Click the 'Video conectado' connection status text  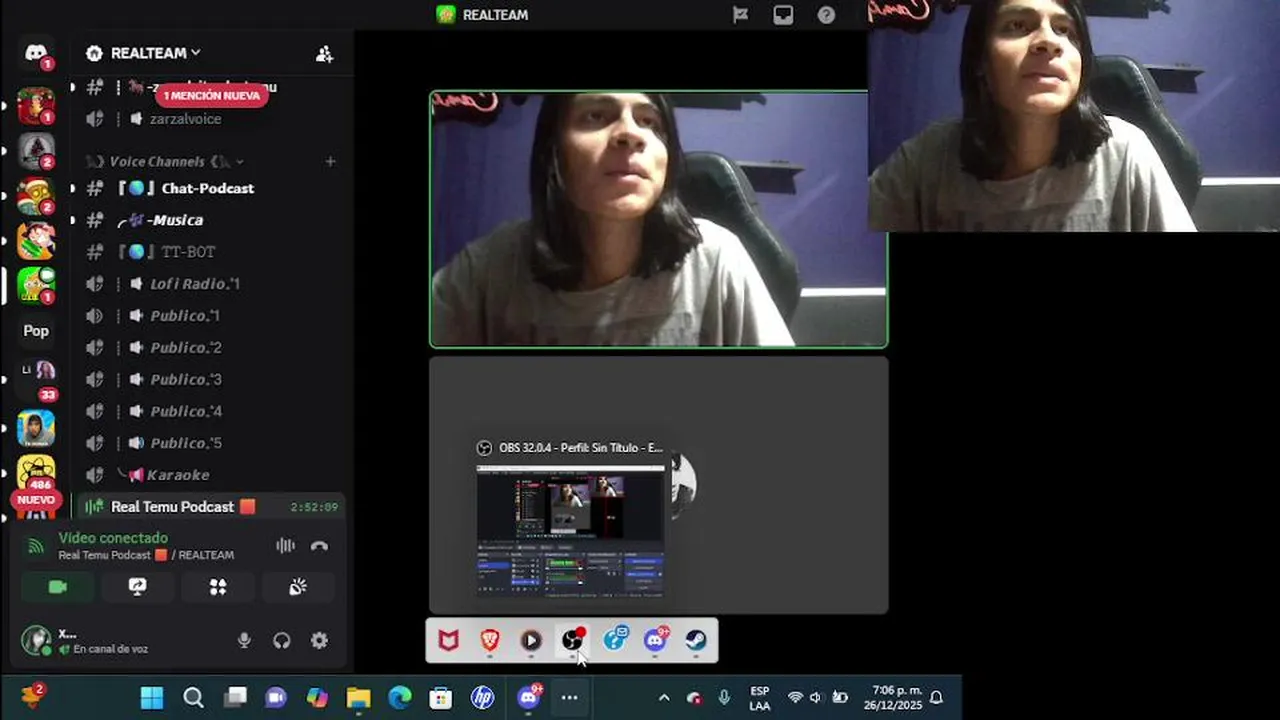113,538
